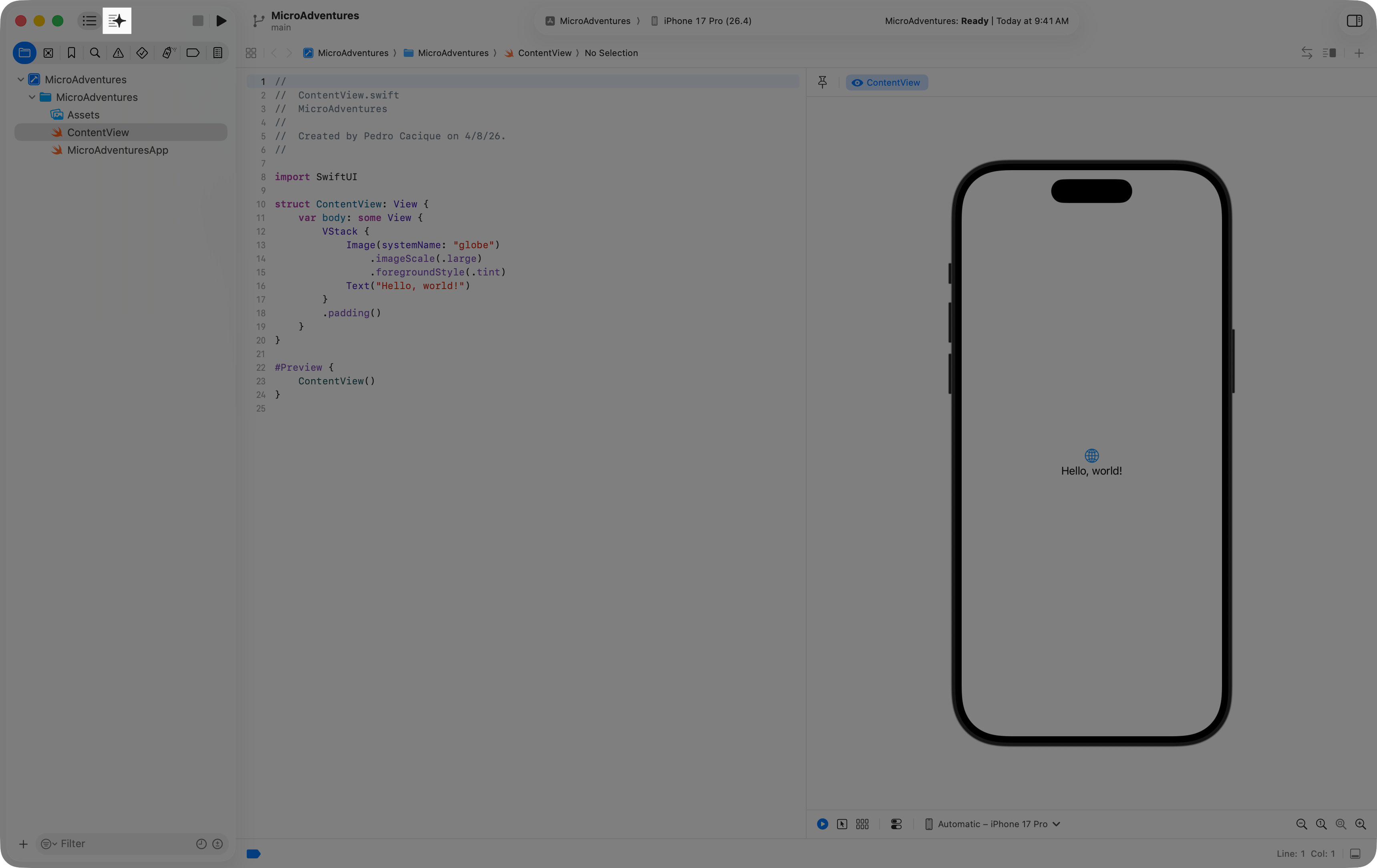The width and height of the screenshot is (1377, 868).
Task: Show the report navigator
Action: click(218, 52)
